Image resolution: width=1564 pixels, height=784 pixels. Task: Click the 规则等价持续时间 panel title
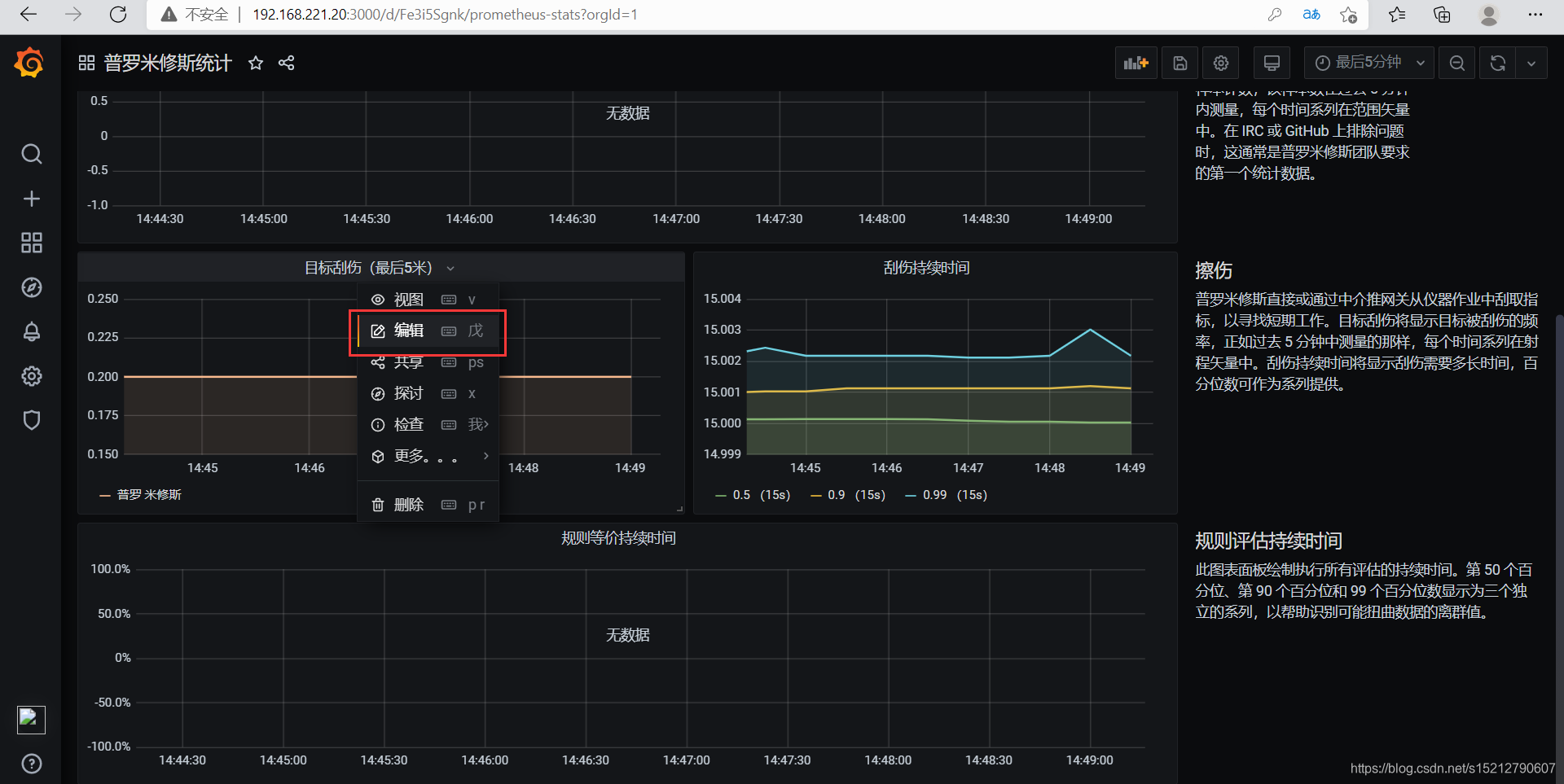click(x=618, y=538)
